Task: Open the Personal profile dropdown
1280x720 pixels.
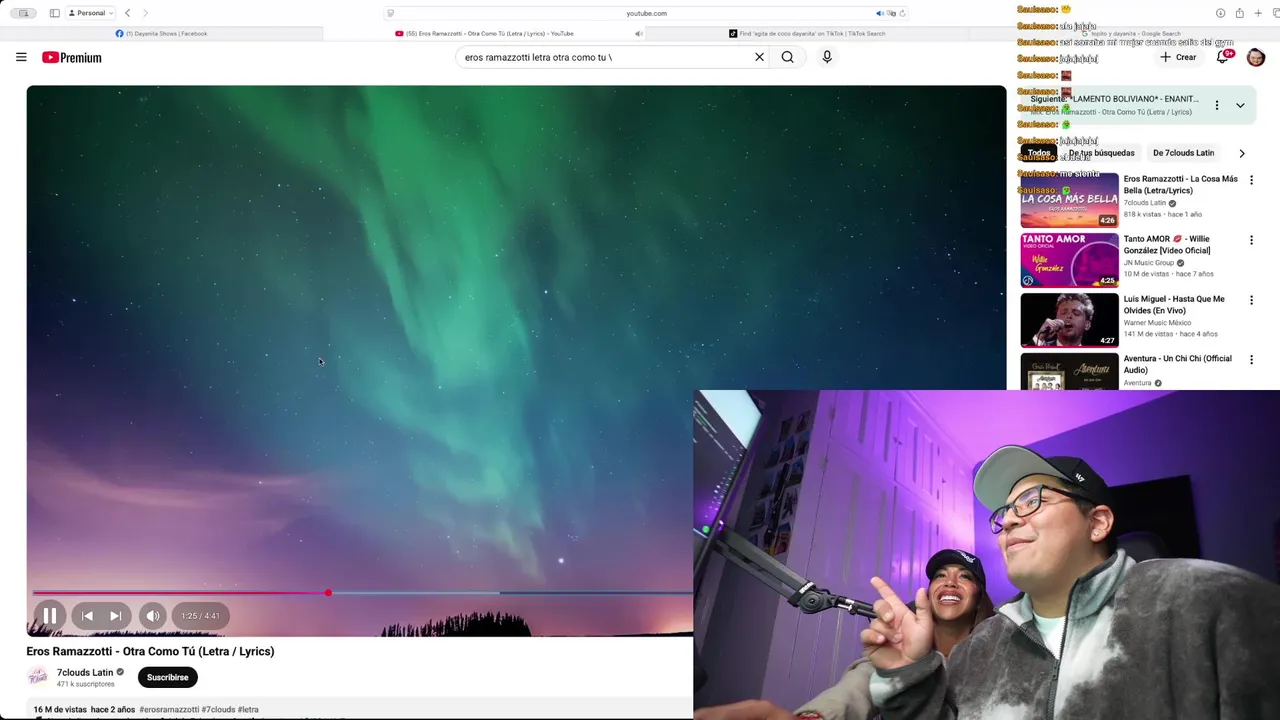Action: click(x=91, y=13)
